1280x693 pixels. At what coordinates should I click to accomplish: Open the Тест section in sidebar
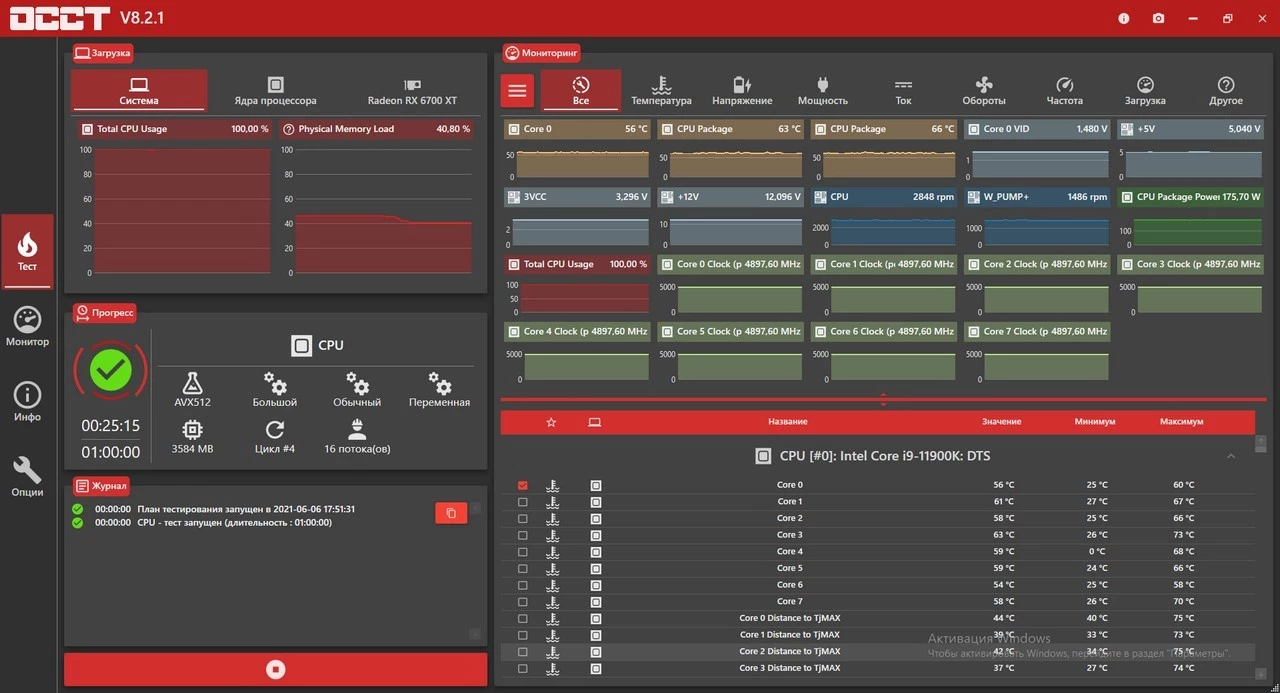[x=27, y=251]
